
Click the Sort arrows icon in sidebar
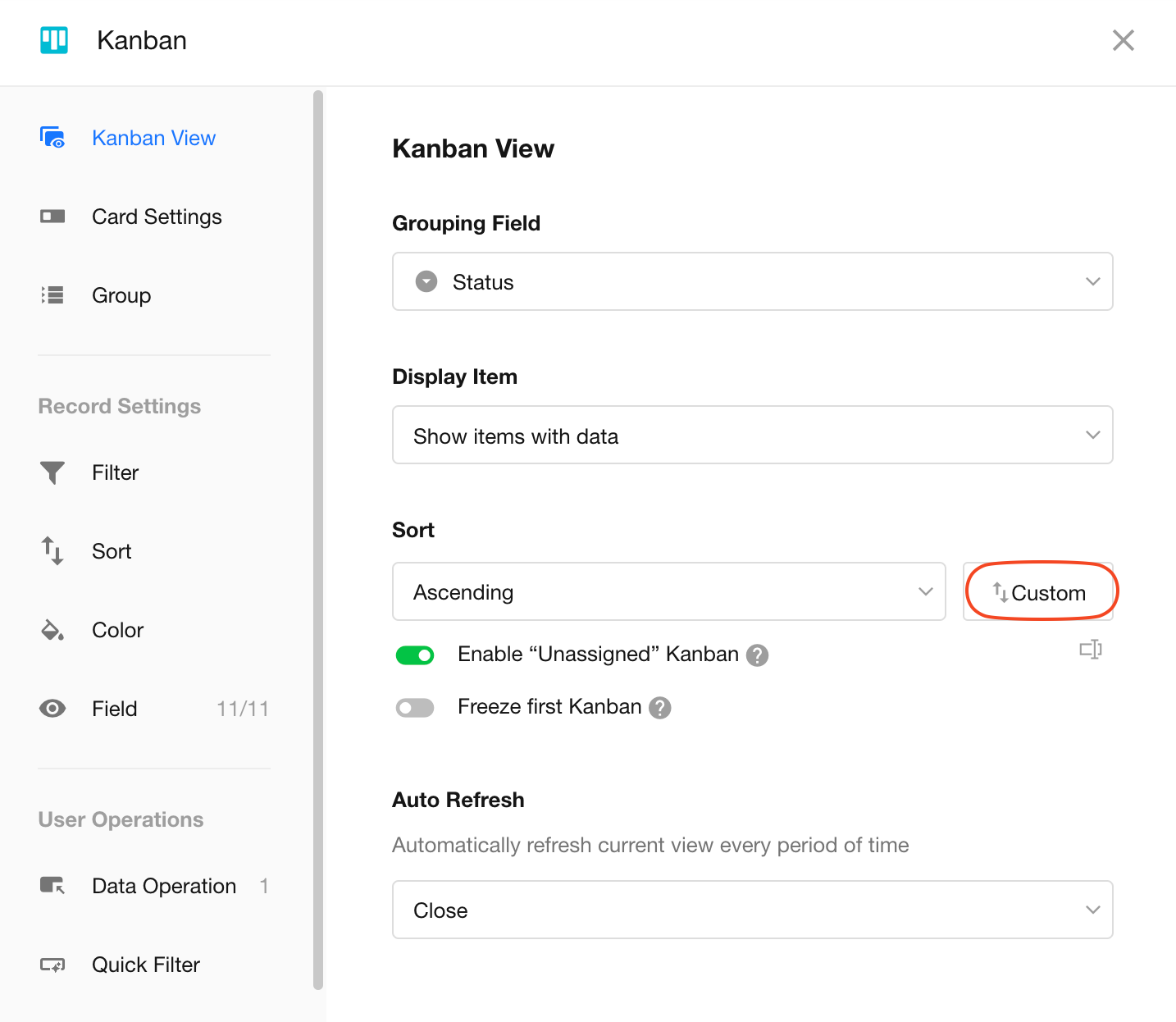click(52, 551)
